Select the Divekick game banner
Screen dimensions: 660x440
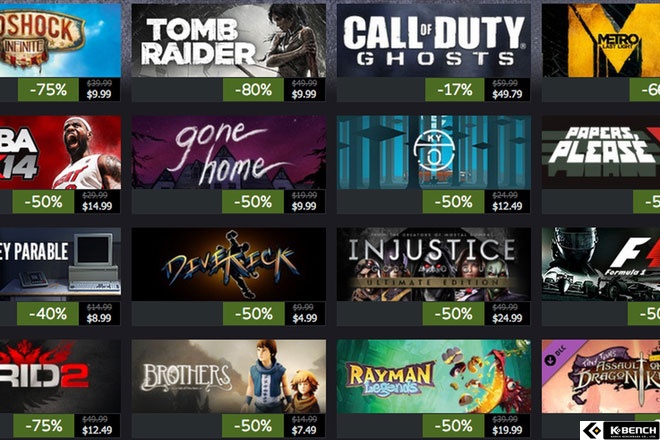[x=229, y=264]
